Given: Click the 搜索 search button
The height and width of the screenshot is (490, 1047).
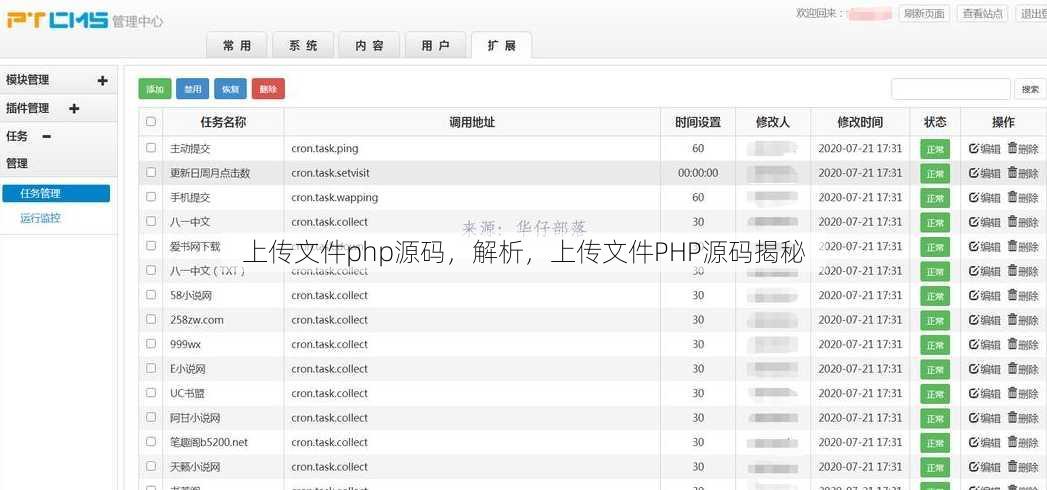Looking at the screenshot, I should (1030, 89).
